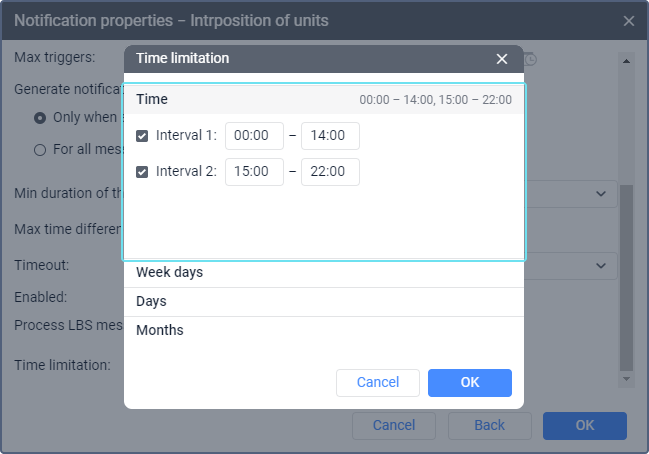Viewport: 649px width, 454px height.
Task: Click the Interval 2 end time 22:00 field
Action: click(330, 172)
